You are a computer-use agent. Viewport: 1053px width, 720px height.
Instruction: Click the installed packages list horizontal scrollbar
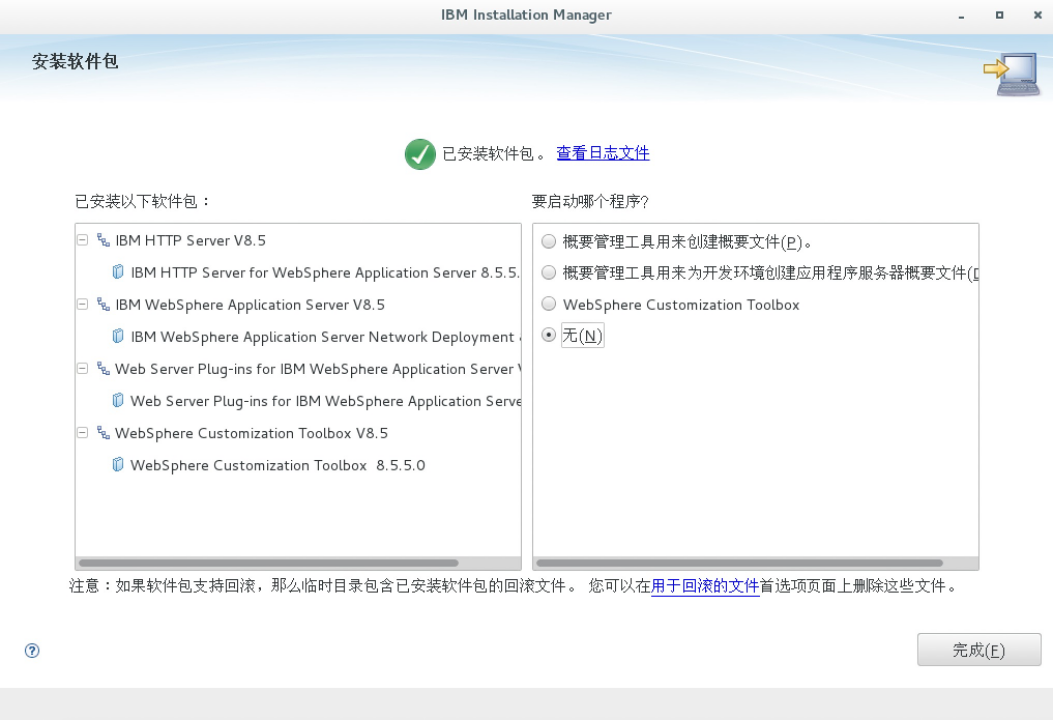click(268, 563)
